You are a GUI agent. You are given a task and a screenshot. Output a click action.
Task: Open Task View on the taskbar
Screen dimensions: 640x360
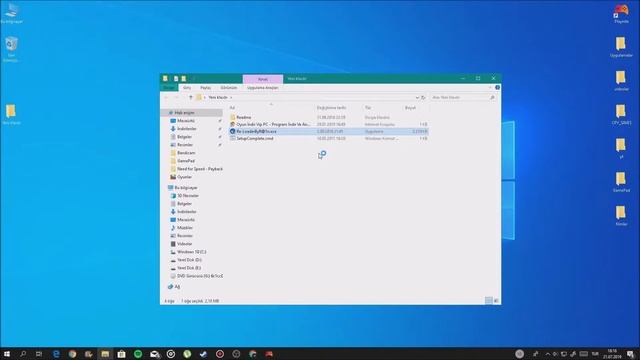coord(39,354)
